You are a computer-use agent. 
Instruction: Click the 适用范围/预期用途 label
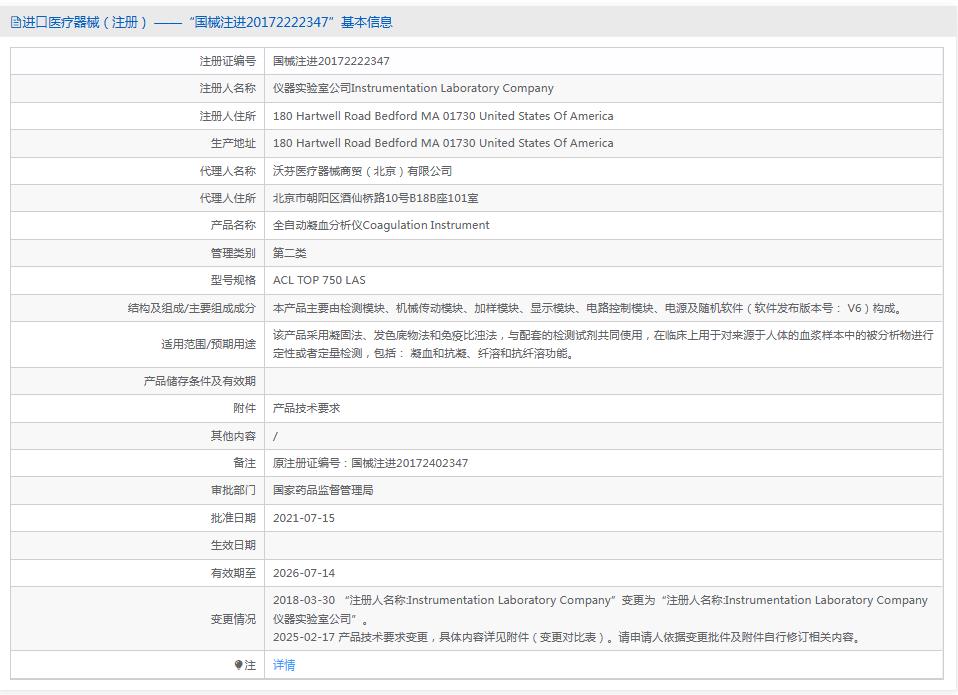(208, 344)
